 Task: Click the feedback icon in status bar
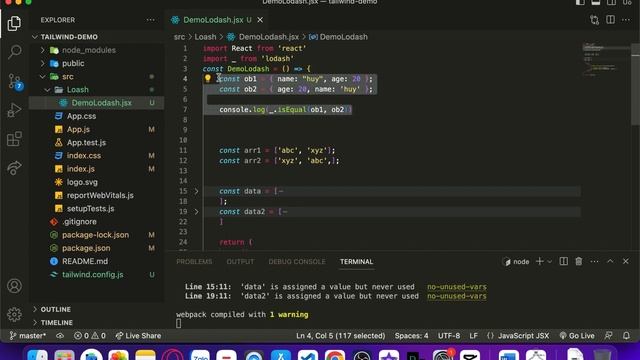tap(608, 336)
